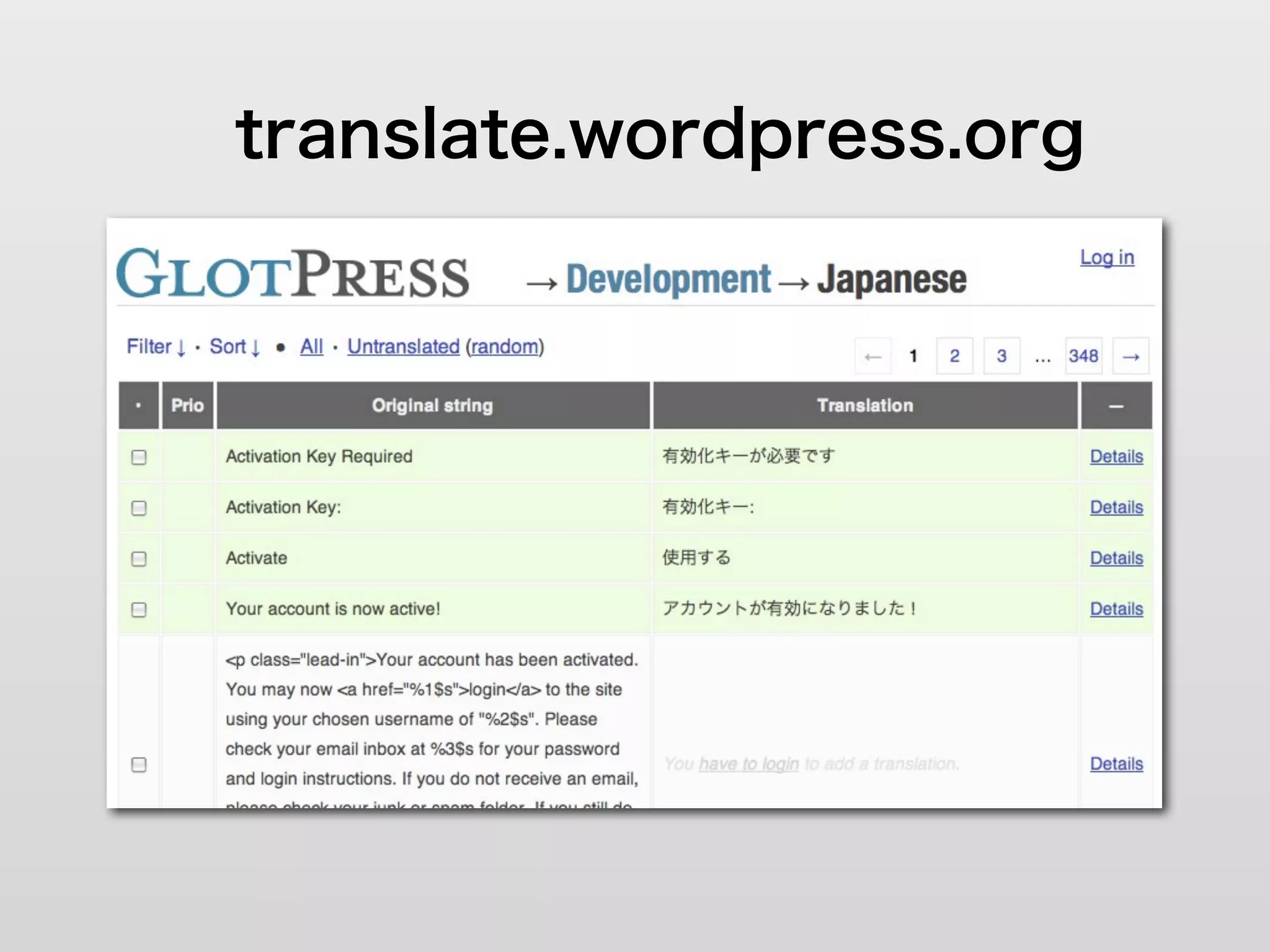Click the translation 使用する
This screenshot has width=1270, height=952.
tap(696, 558)
